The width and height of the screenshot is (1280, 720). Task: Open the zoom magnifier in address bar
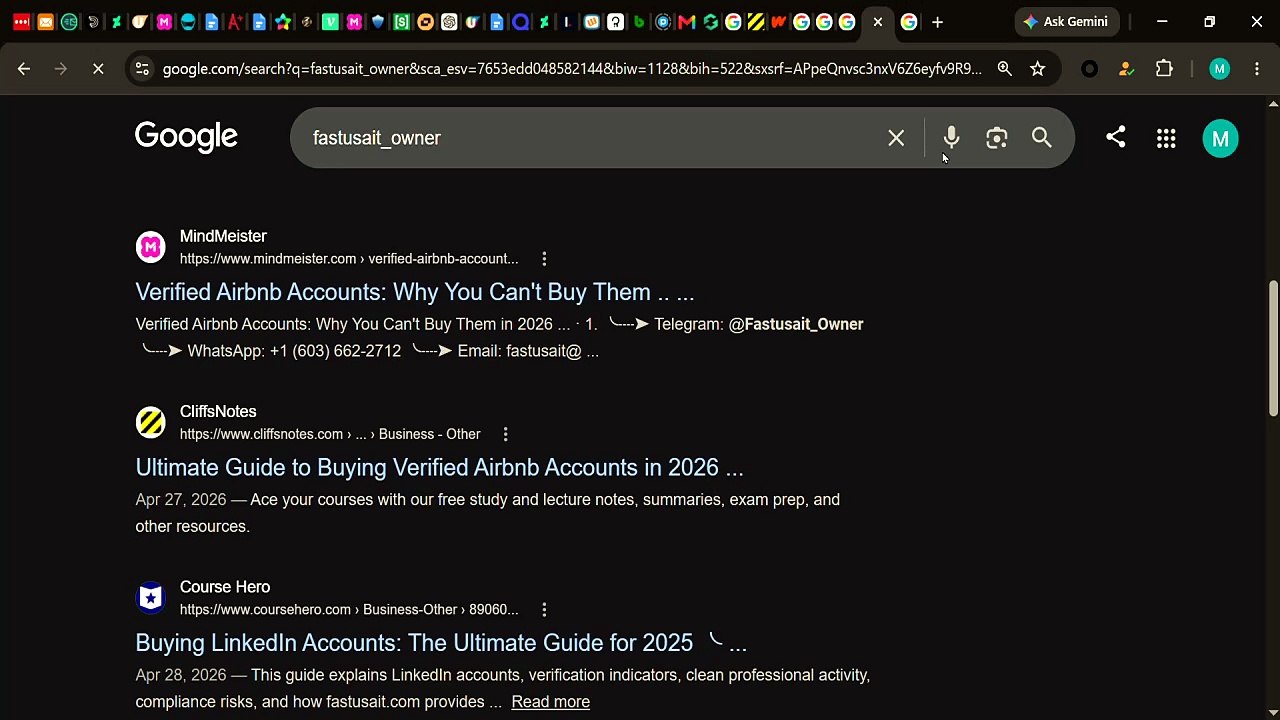click(1004, 69)
